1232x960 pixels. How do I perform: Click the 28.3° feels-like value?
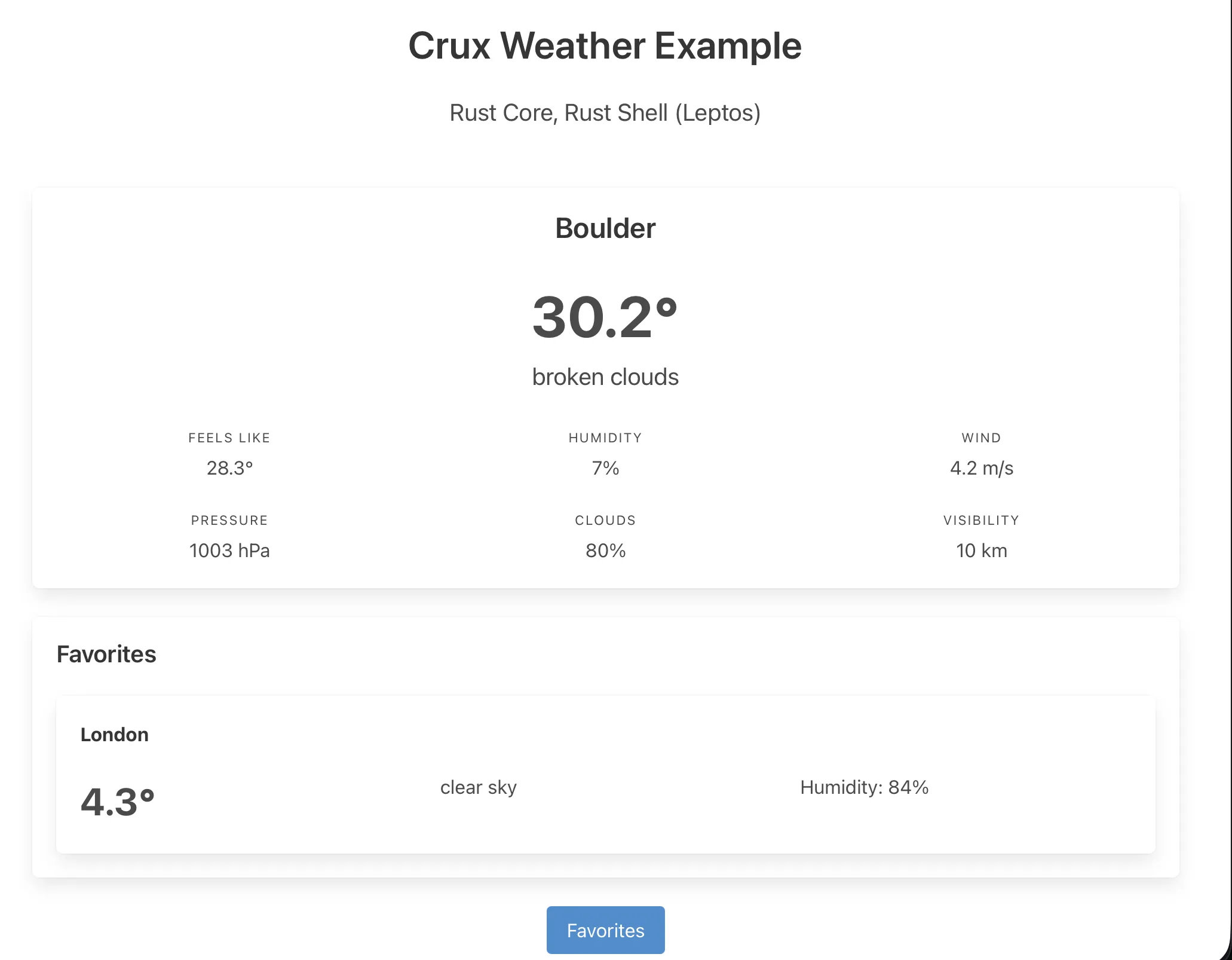229,468
